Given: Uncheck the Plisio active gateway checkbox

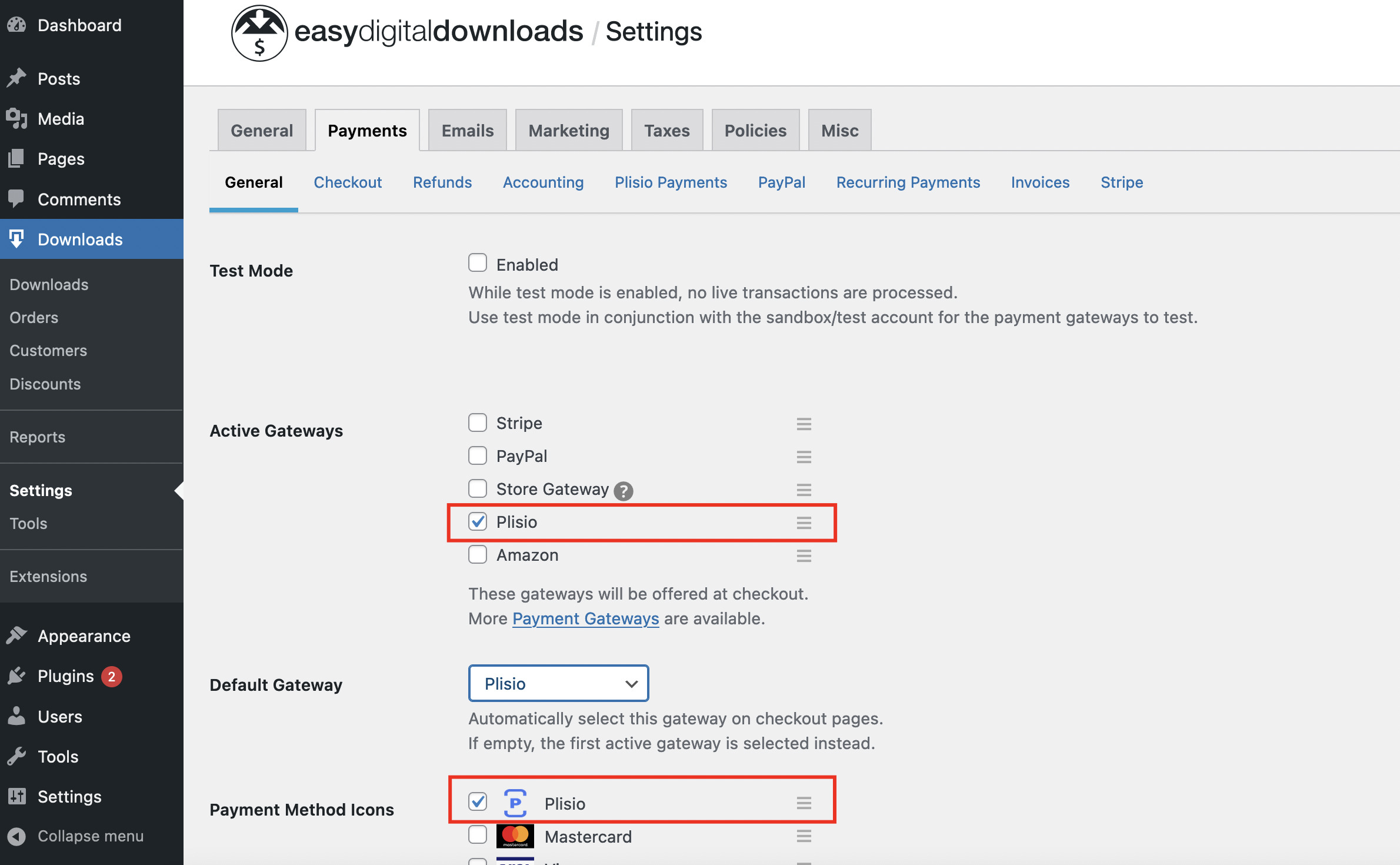Looking at the screenshot, I should [x=478, y=521].
